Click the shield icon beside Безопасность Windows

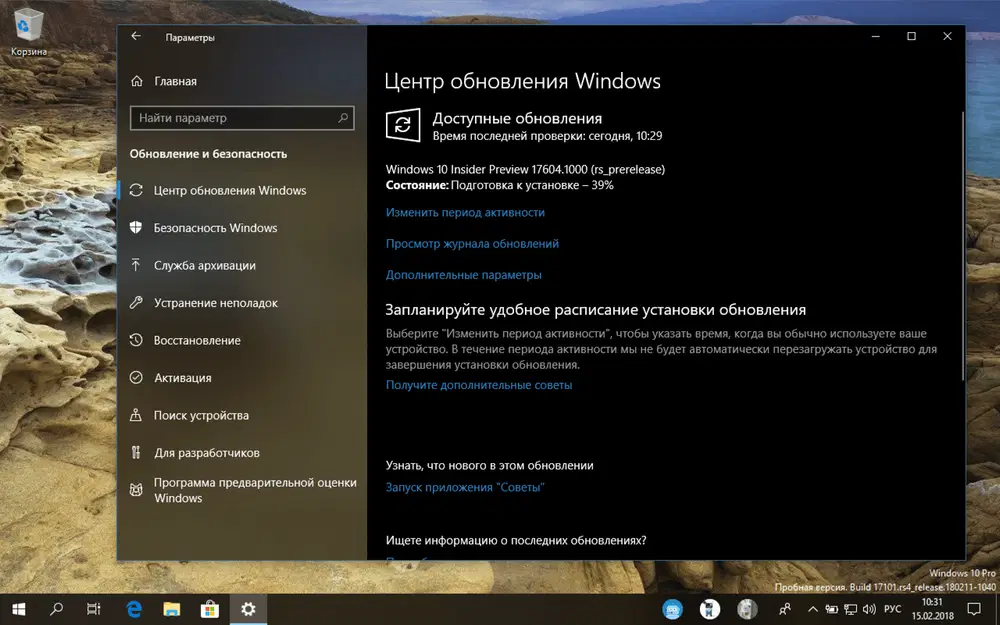click(x=136, y=228)
